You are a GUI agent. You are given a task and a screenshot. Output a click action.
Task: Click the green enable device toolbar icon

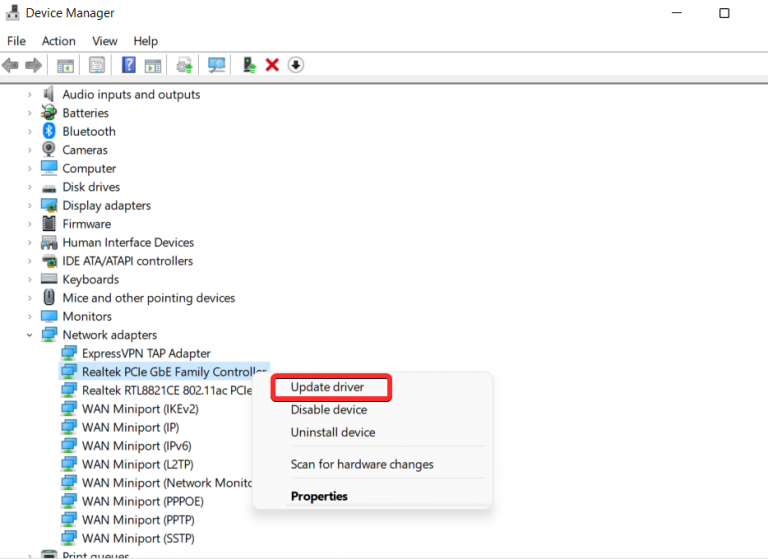point(250,65)
